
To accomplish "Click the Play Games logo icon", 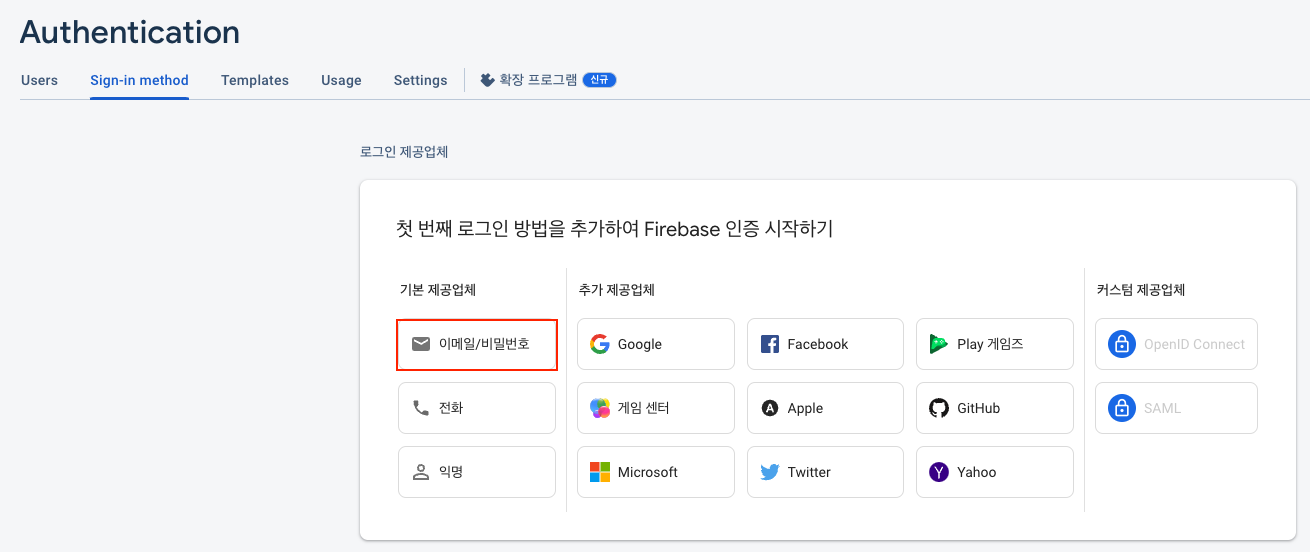I will click(939, 344).
